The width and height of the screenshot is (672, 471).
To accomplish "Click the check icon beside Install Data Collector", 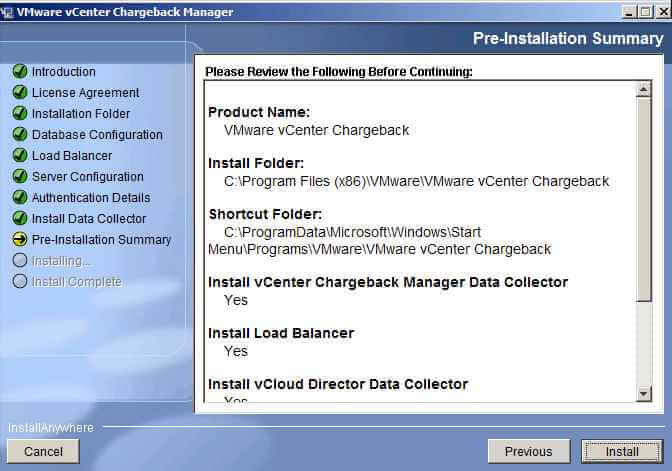I will point(20,219).
